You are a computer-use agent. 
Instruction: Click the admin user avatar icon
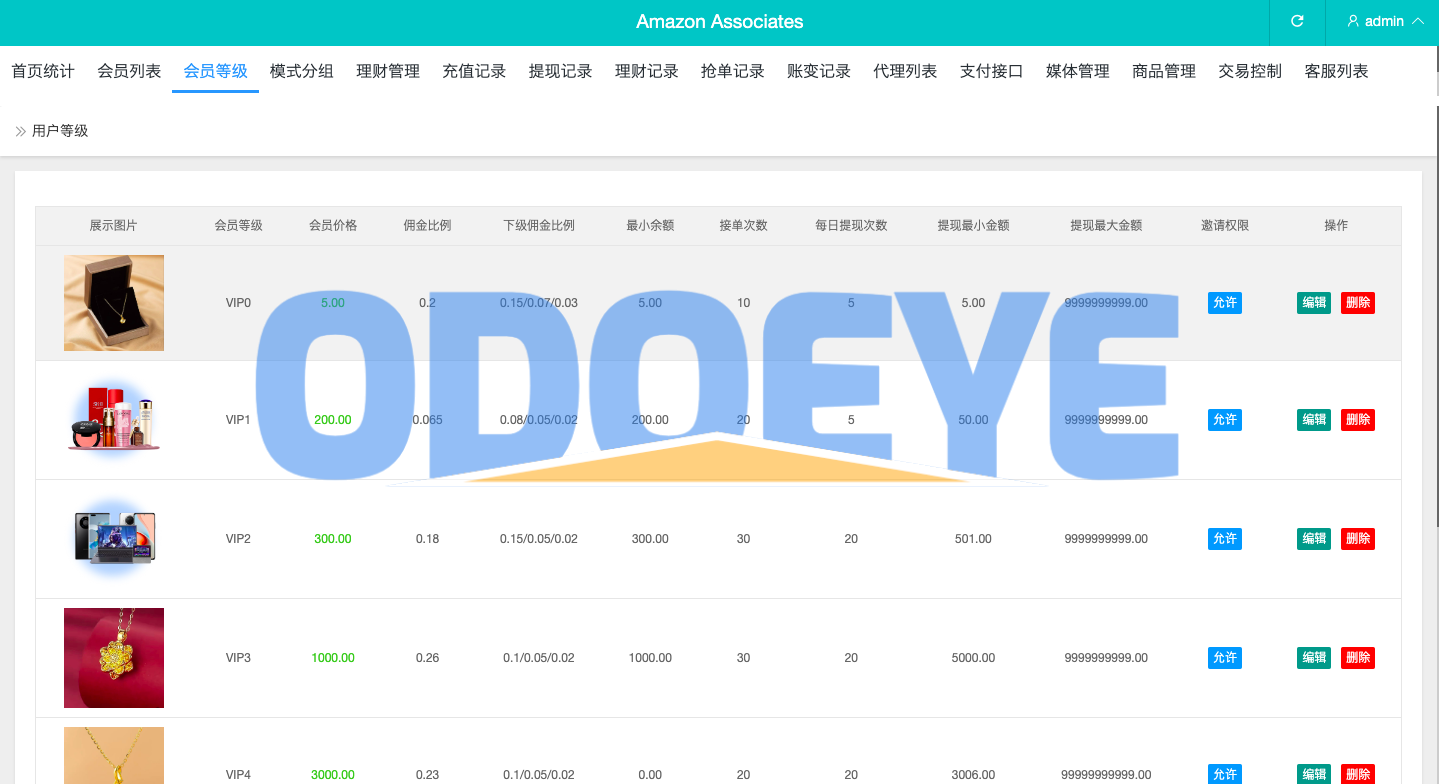pos(1353,21)
